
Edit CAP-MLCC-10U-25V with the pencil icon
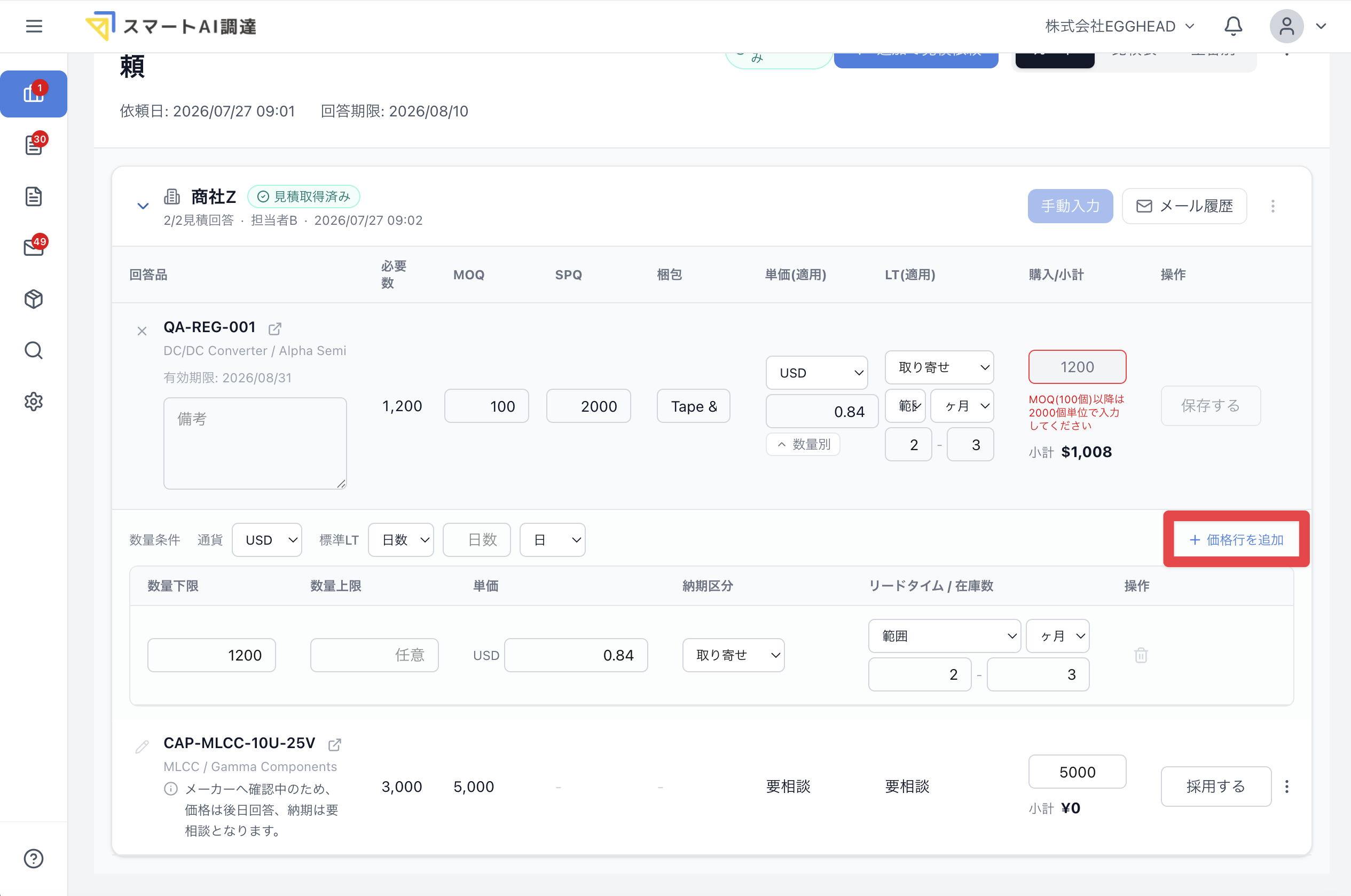point(142,746)
